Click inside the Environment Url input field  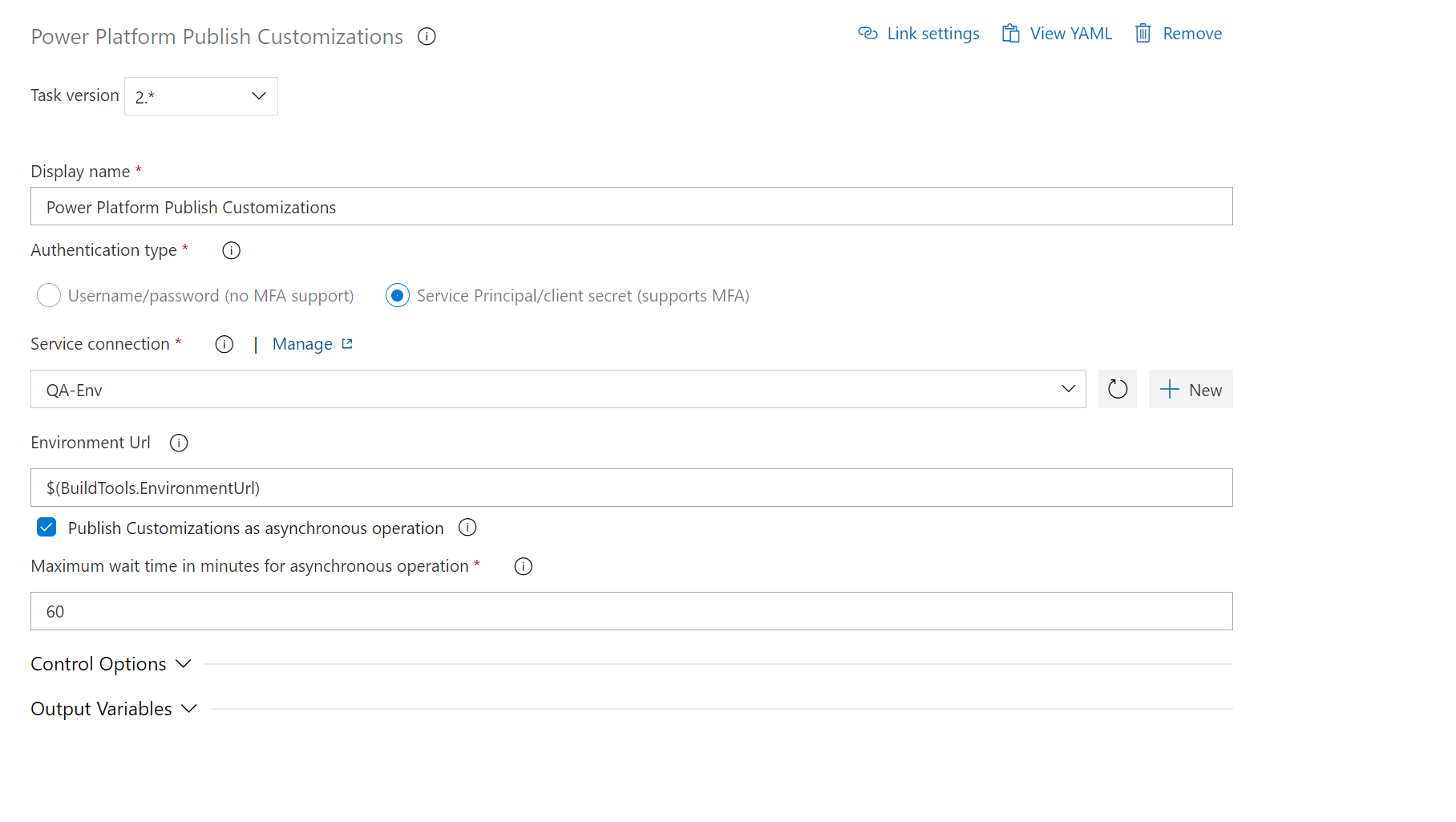(x=561, y=487)
